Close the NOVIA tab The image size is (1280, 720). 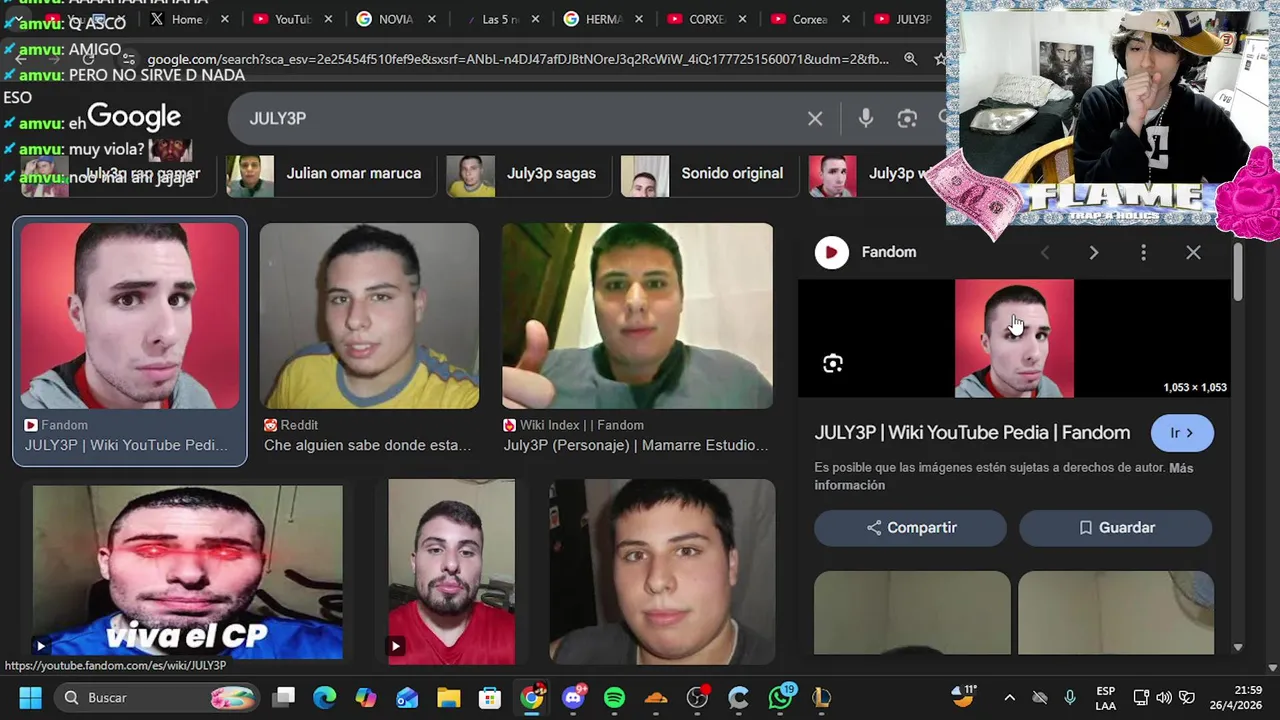pyautogui.click(x=432, y=19)
